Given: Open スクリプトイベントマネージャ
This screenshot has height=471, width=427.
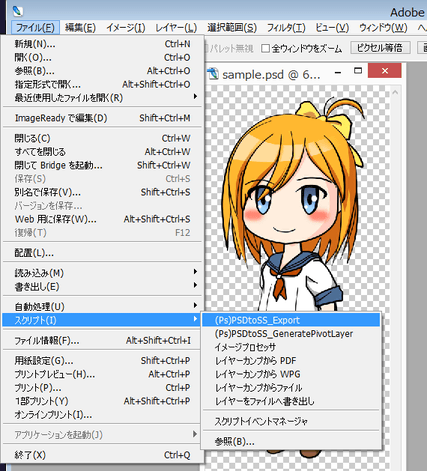Looking at the screenshot, I should [x=291, y=422].
